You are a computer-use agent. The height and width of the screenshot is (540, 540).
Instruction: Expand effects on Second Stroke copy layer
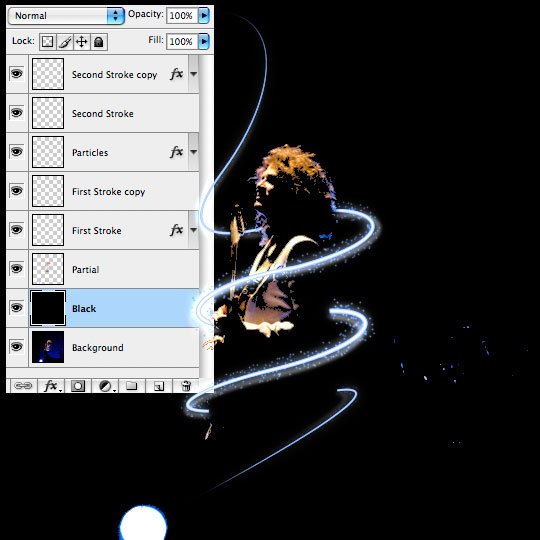coord(194,74)
